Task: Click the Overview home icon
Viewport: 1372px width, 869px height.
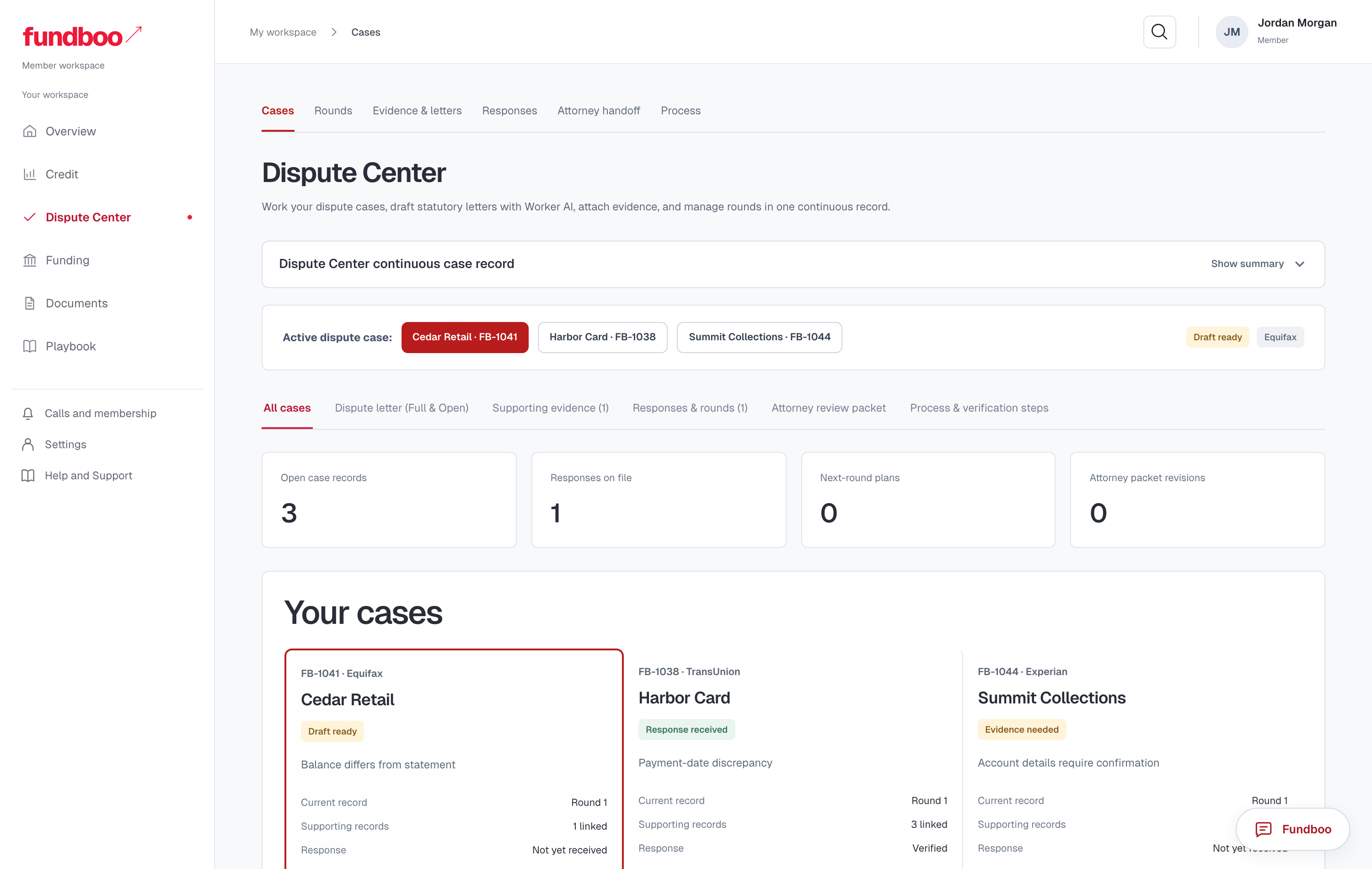Action: [30, 131]
